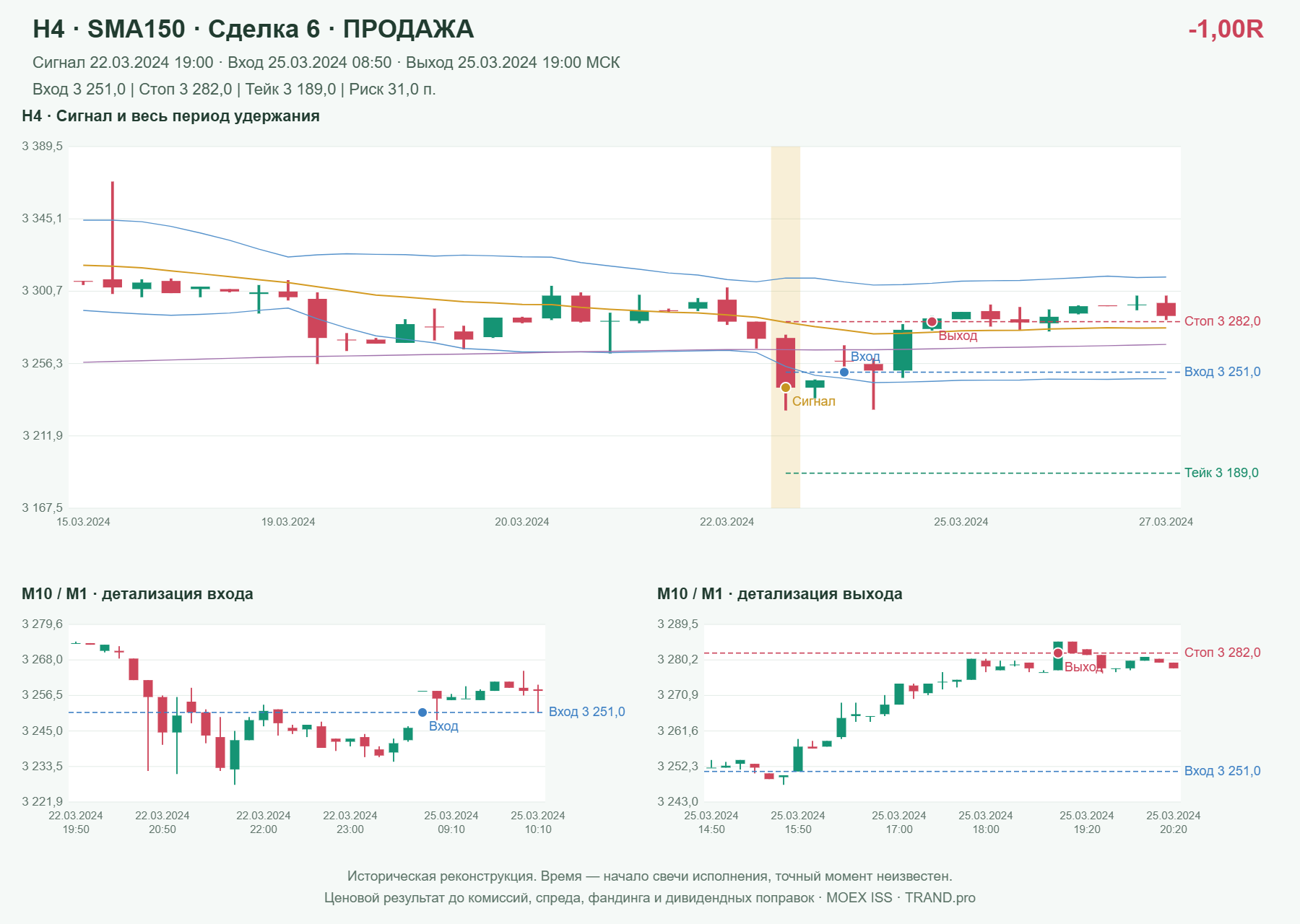Click H4 price axis label "3 300,7"

43,291
